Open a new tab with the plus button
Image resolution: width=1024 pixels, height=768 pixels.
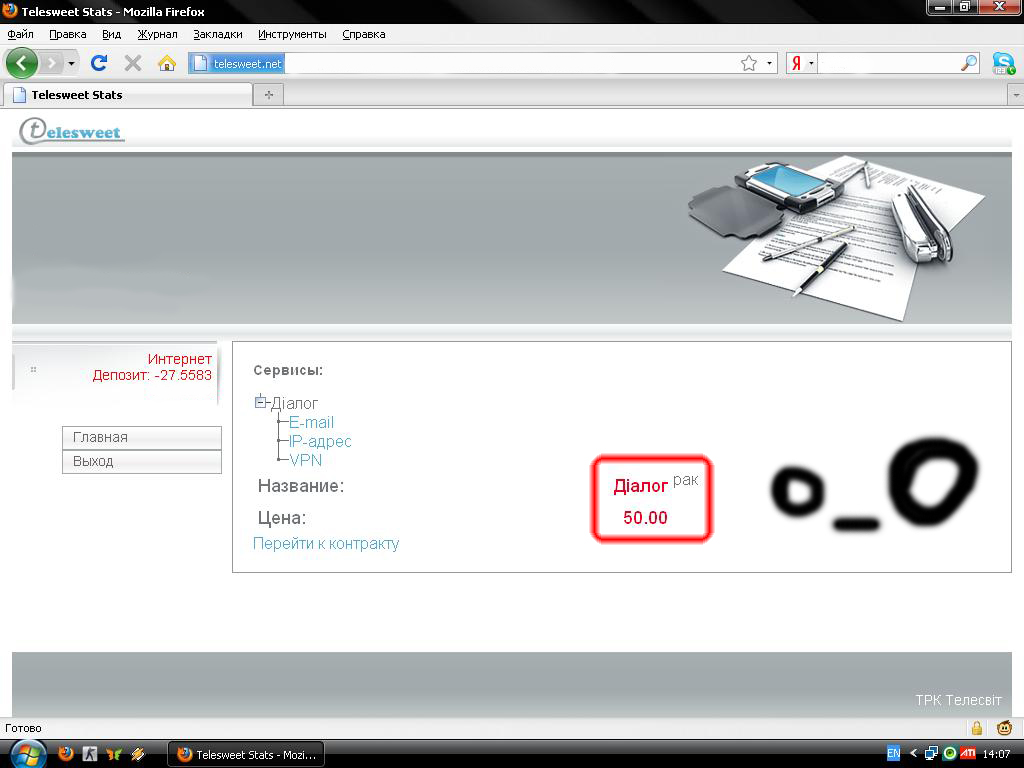coord(268,95)
